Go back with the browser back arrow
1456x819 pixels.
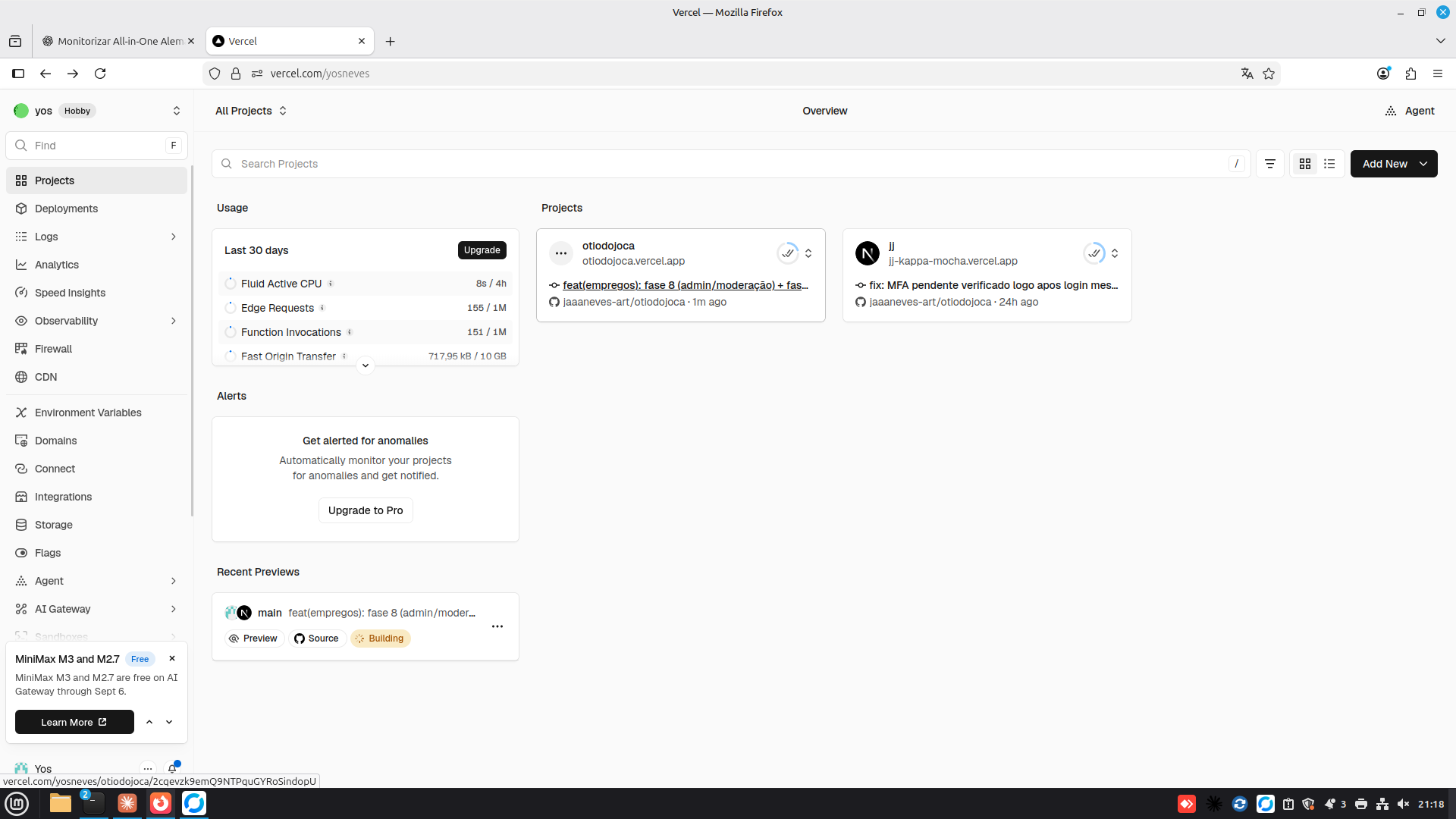coord(45,74)
